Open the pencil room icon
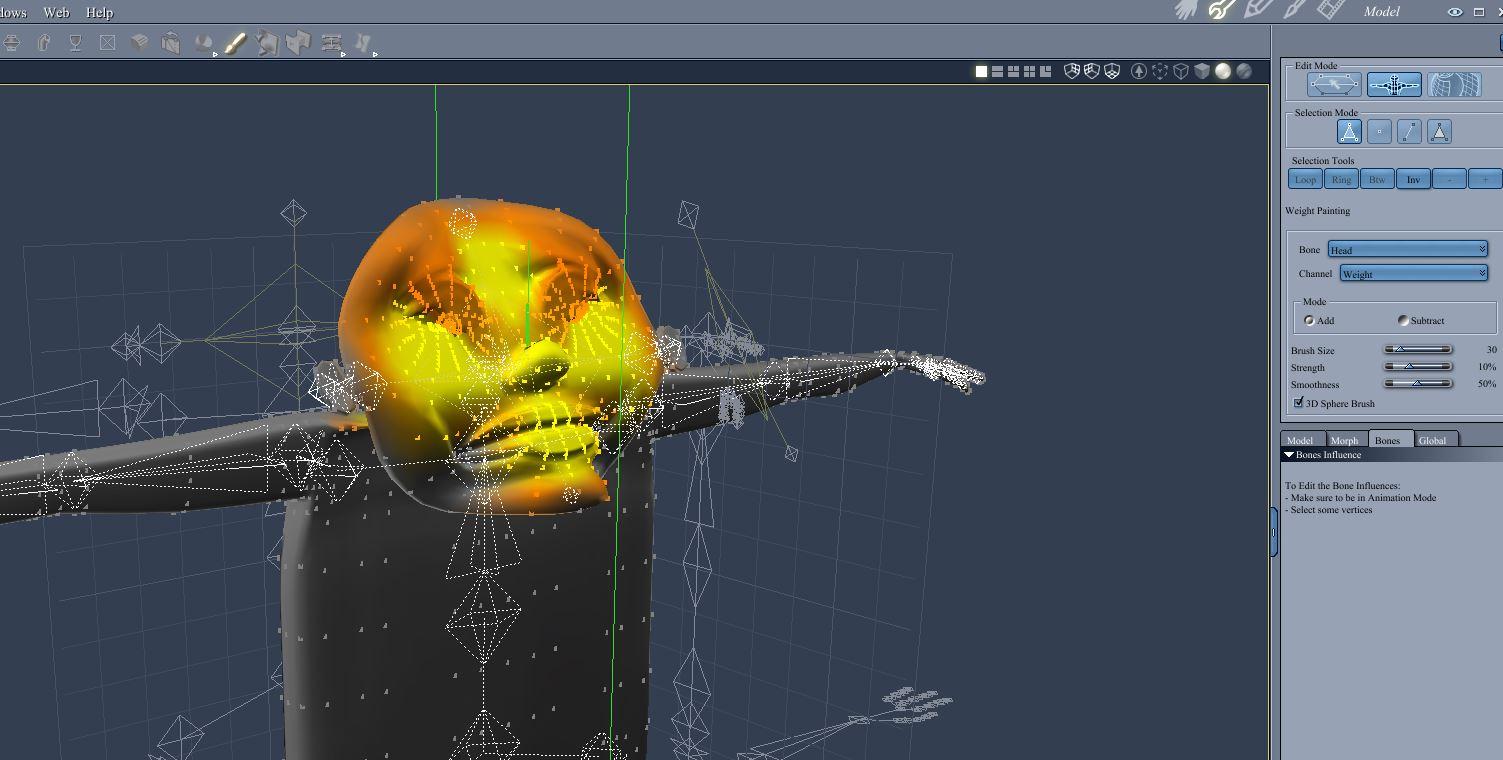 pos(1258,10)
